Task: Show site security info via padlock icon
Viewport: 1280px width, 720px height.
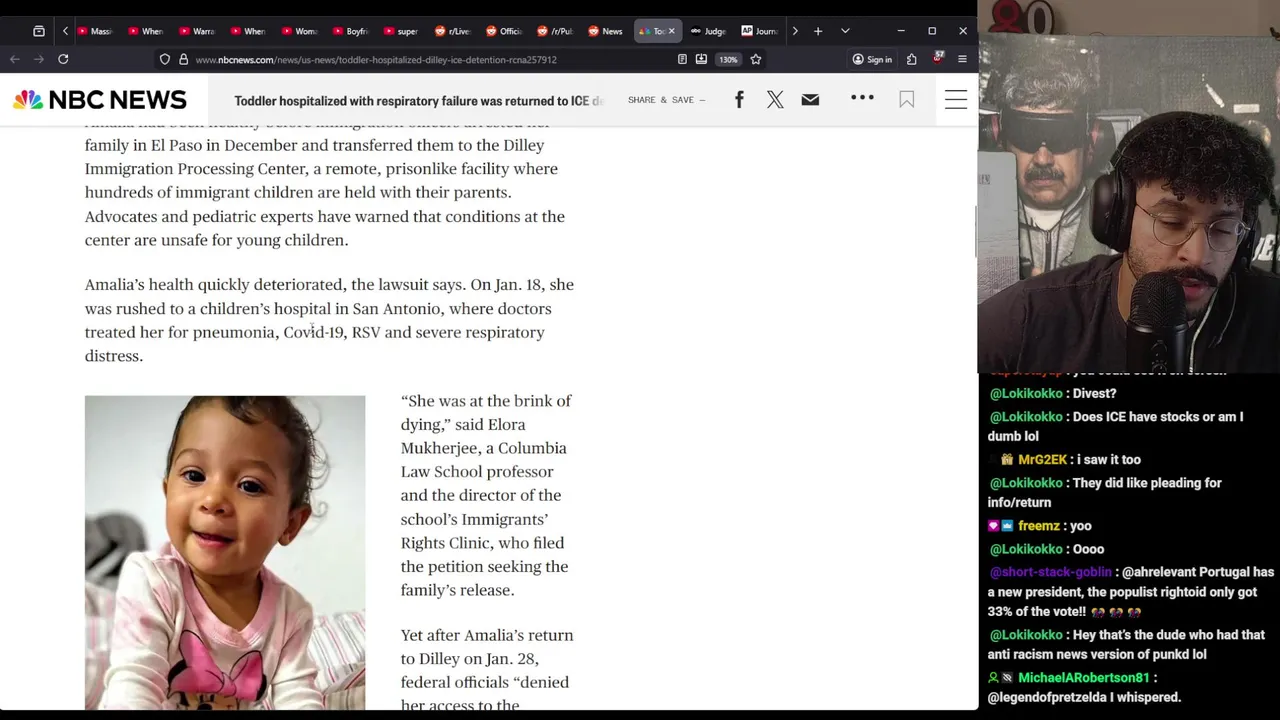Action: [183, 59]
